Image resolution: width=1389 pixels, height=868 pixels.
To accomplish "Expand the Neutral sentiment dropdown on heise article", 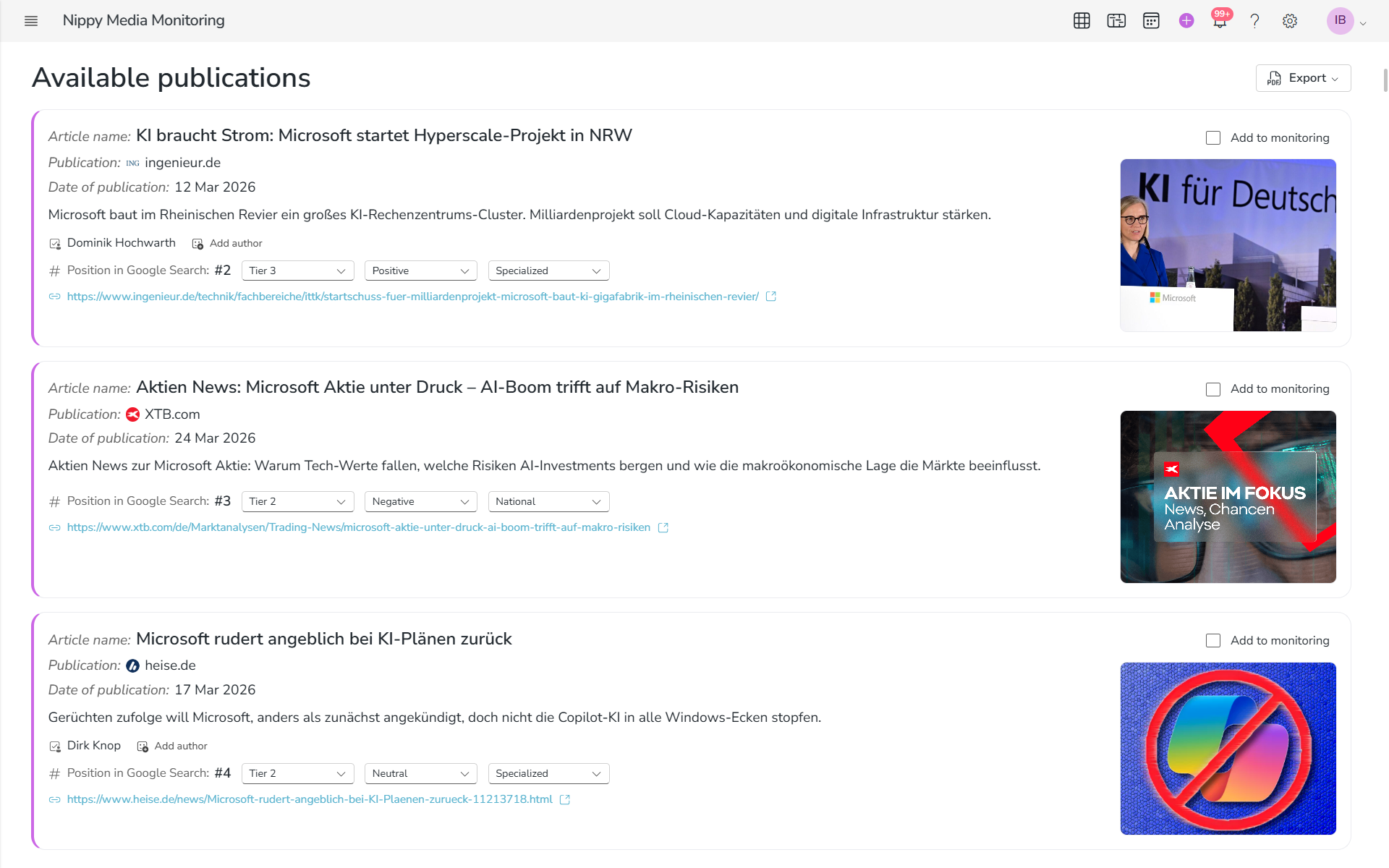I will coord(420,773).
